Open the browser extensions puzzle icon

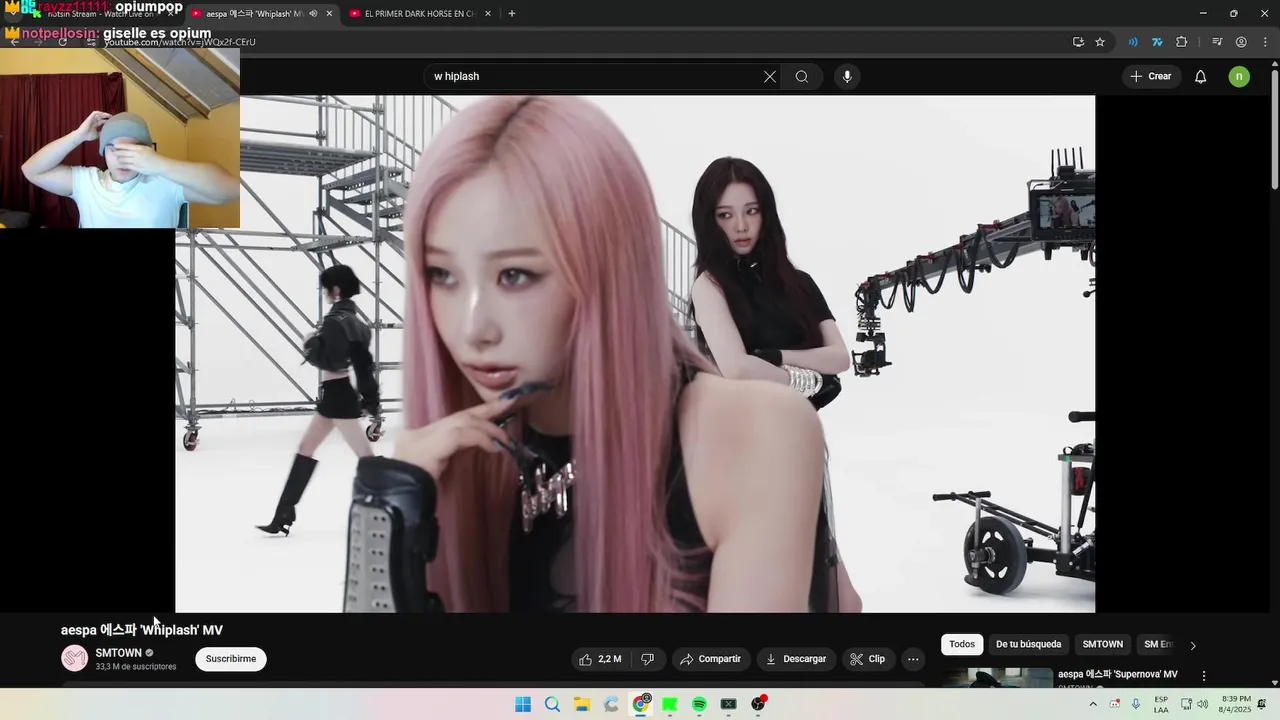[1182, 42]
